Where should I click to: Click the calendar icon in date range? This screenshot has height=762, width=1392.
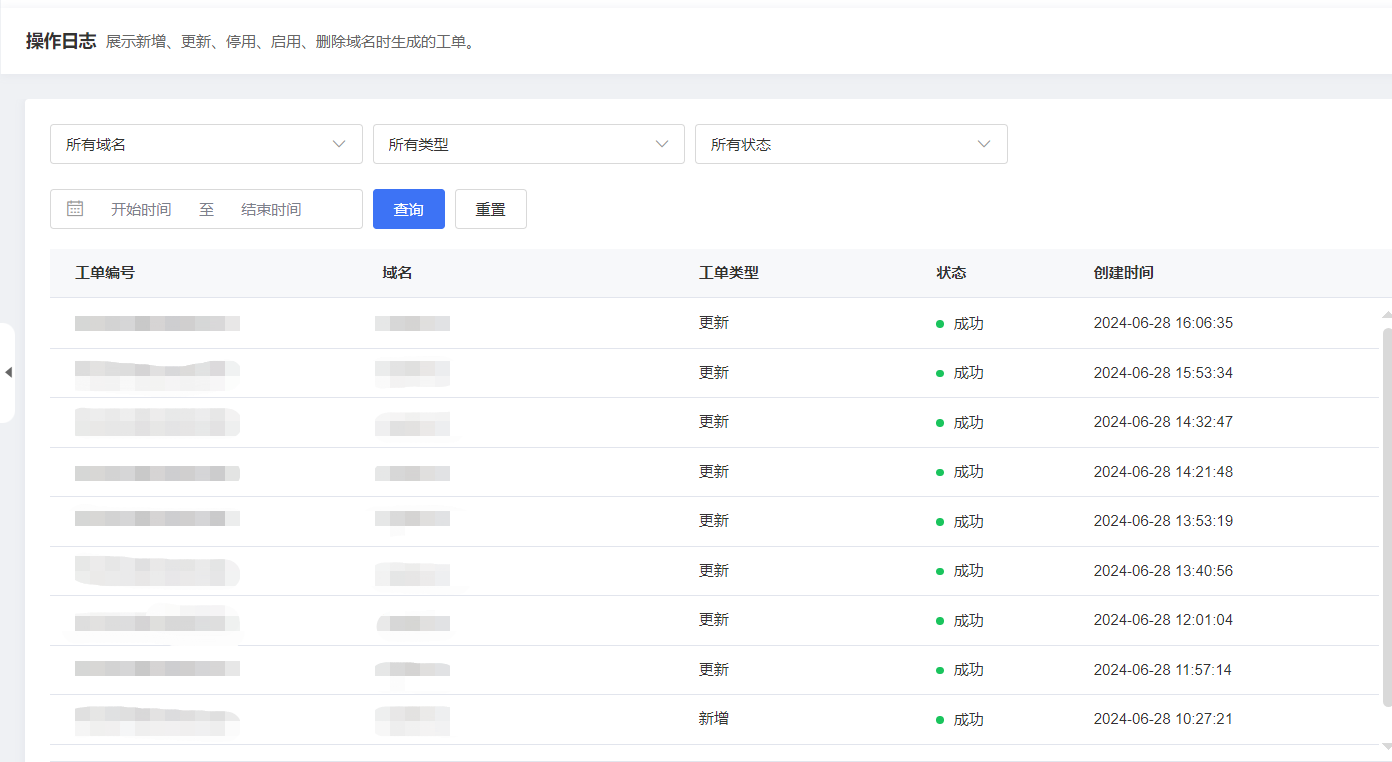(x=75, y=209)
